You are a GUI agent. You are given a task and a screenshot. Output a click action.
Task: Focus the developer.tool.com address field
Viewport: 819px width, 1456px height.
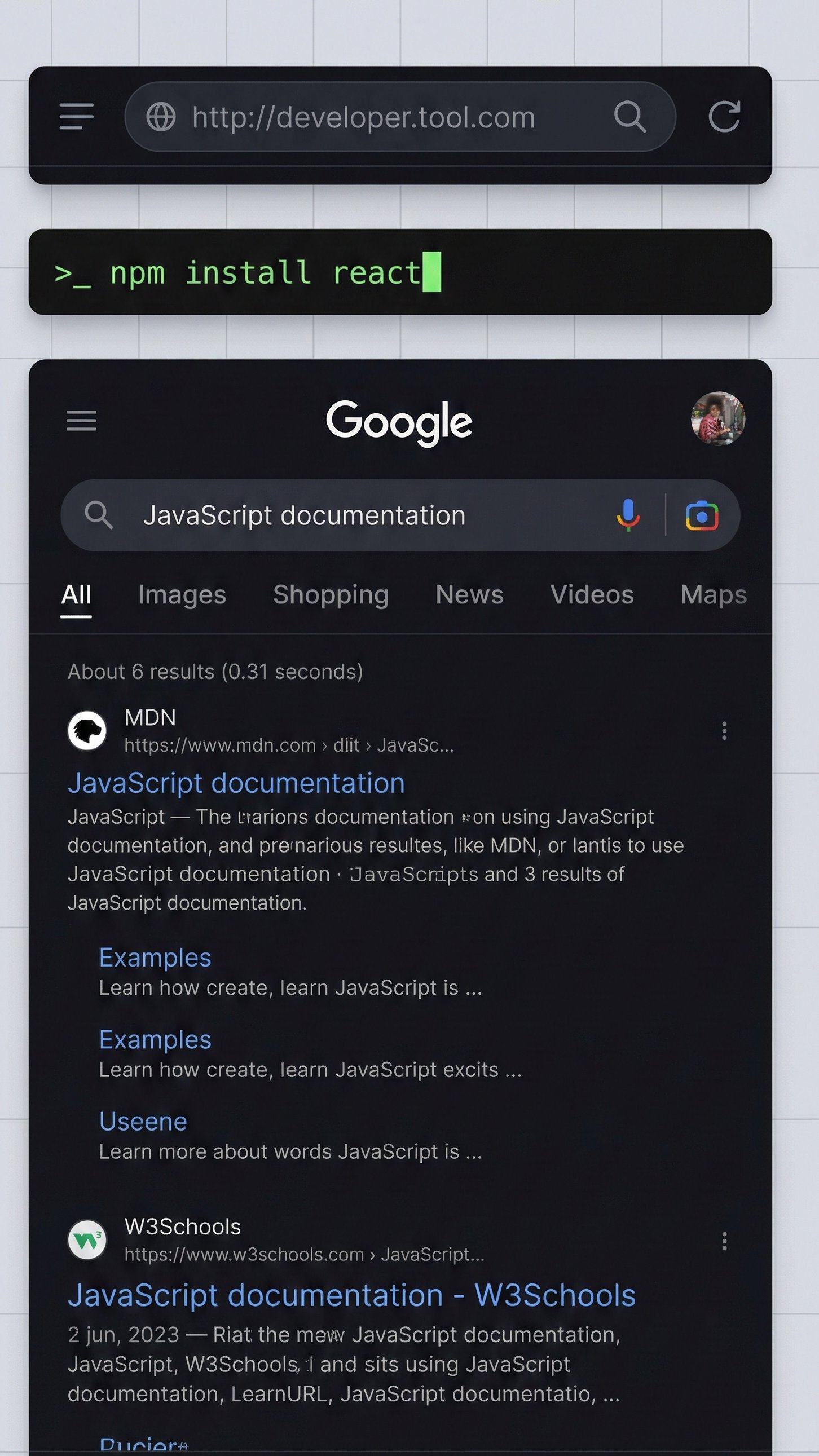[400, 116]
